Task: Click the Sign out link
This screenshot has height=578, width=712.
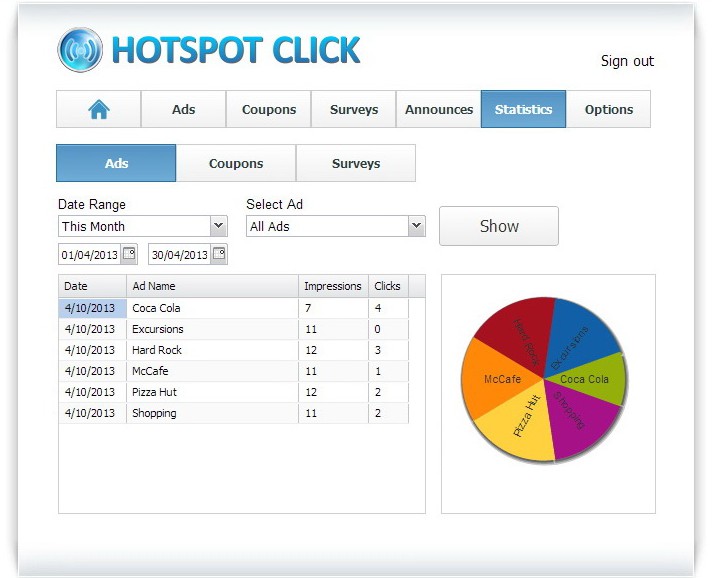Action: point(627,61)
